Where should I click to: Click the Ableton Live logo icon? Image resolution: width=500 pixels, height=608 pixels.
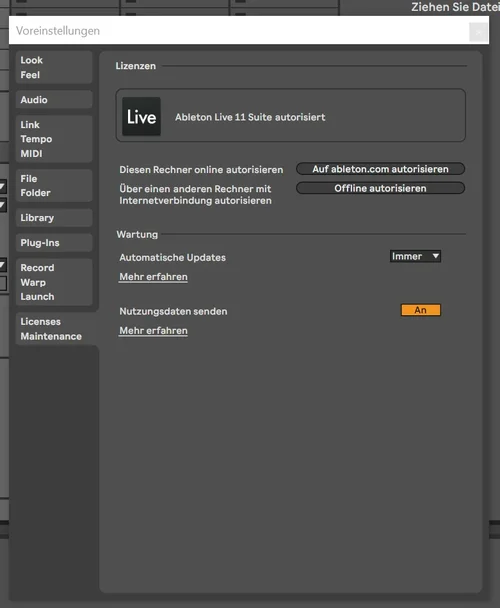141,116
